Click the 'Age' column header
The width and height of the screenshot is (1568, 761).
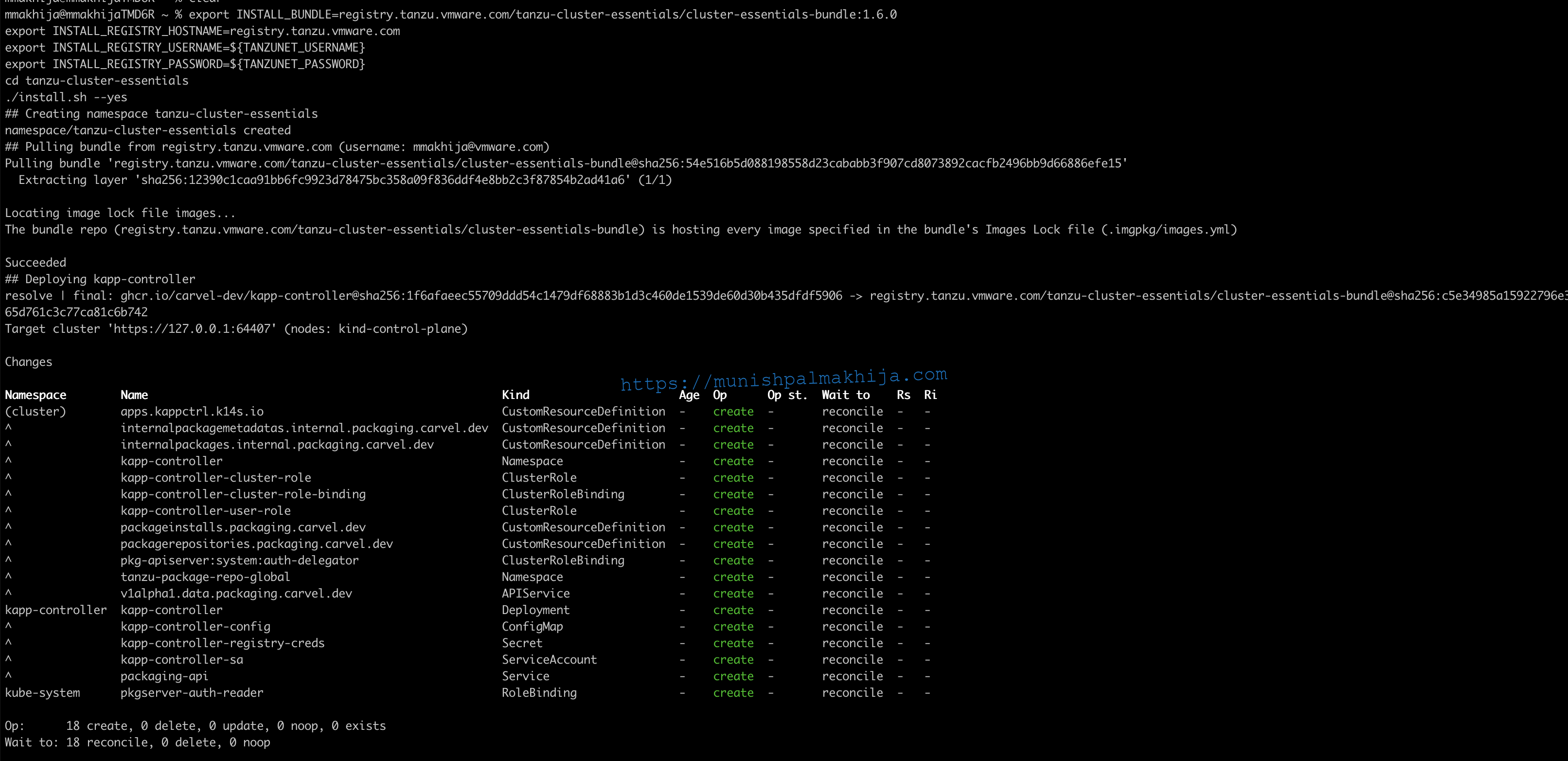(689, 395)
